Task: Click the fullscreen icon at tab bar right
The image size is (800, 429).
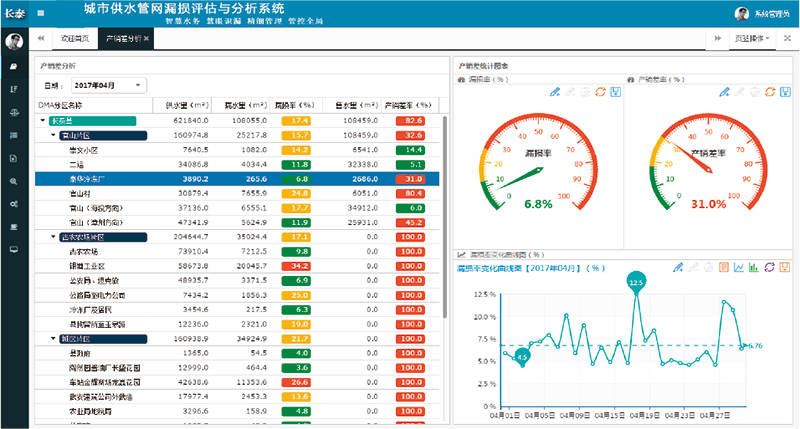Action: click(787, 39)
